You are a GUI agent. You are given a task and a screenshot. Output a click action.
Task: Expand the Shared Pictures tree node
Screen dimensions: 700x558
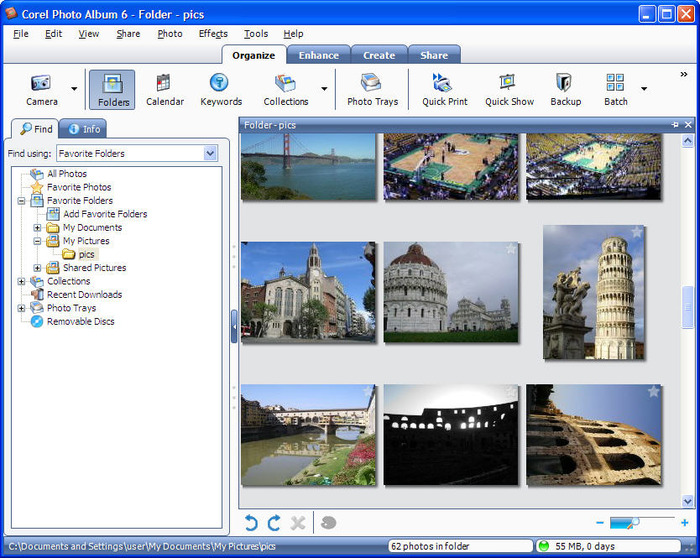(37, 268)
